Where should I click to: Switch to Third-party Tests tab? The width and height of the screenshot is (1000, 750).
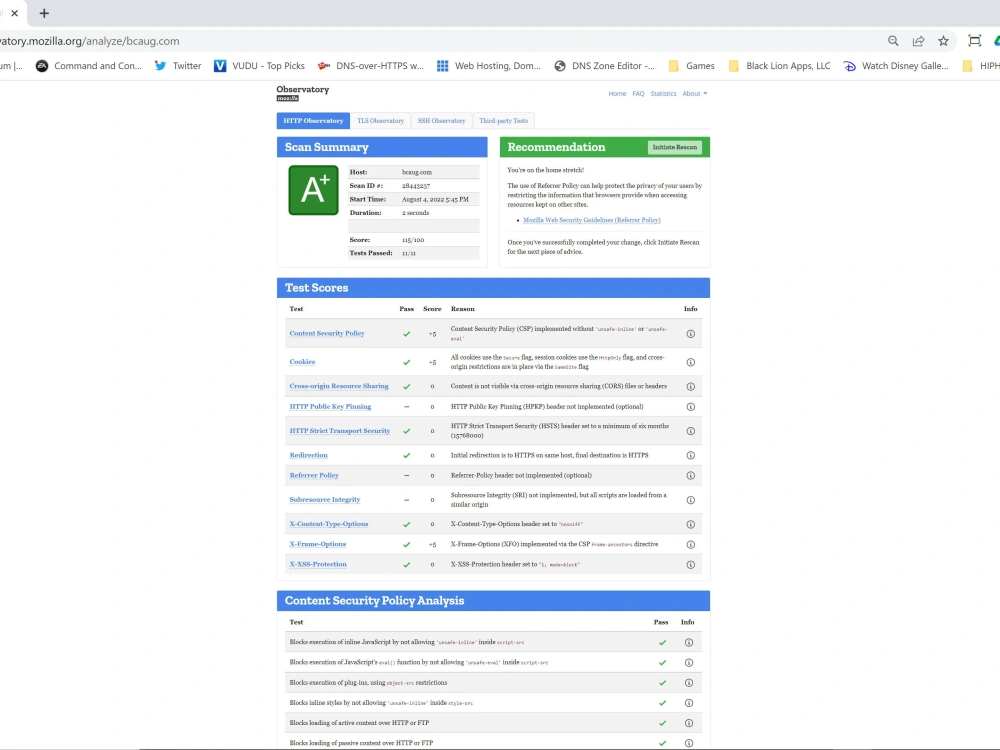[503, 121]
